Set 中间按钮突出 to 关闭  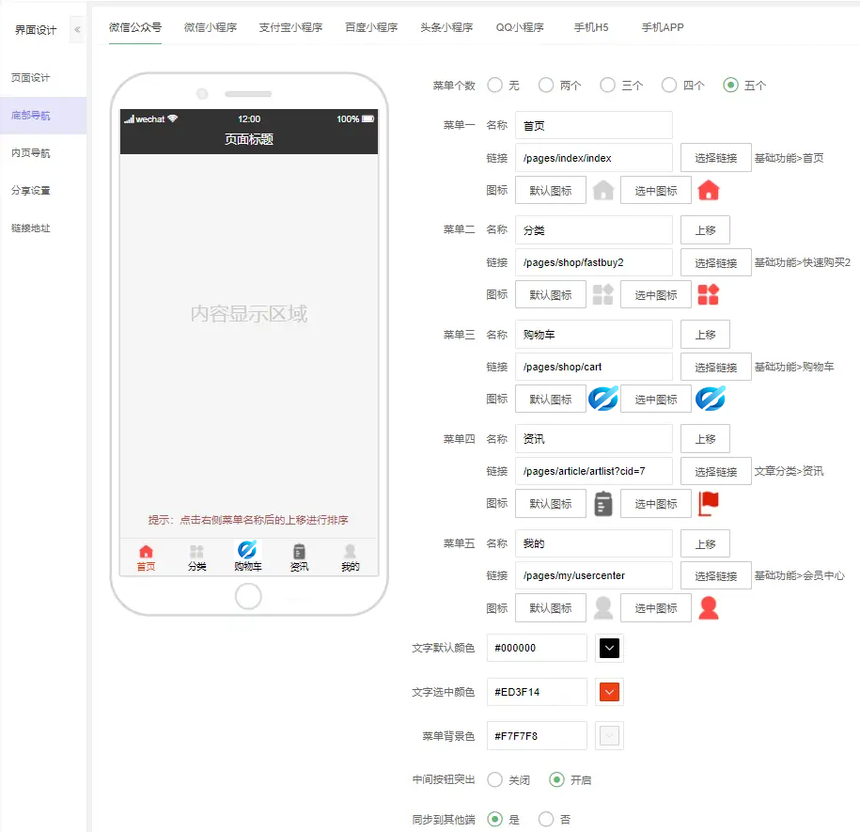point(495,779)
